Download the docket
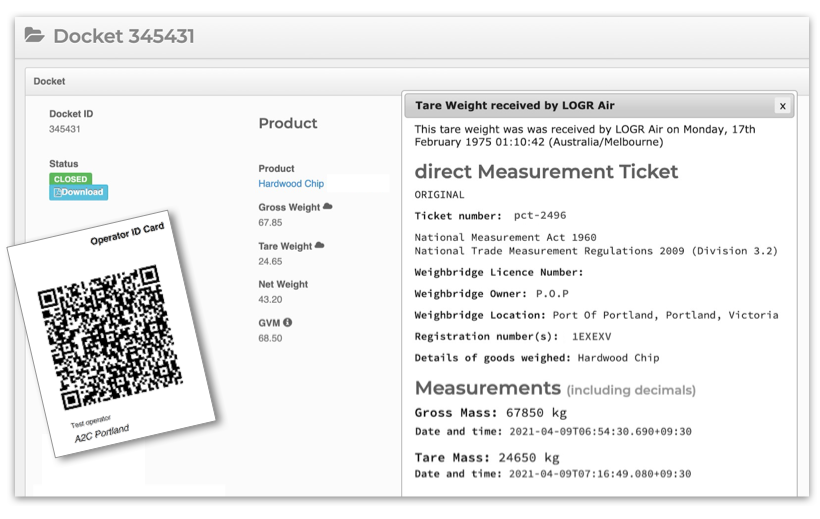Screen dimensions: 820x519 [x=78, y=192]
